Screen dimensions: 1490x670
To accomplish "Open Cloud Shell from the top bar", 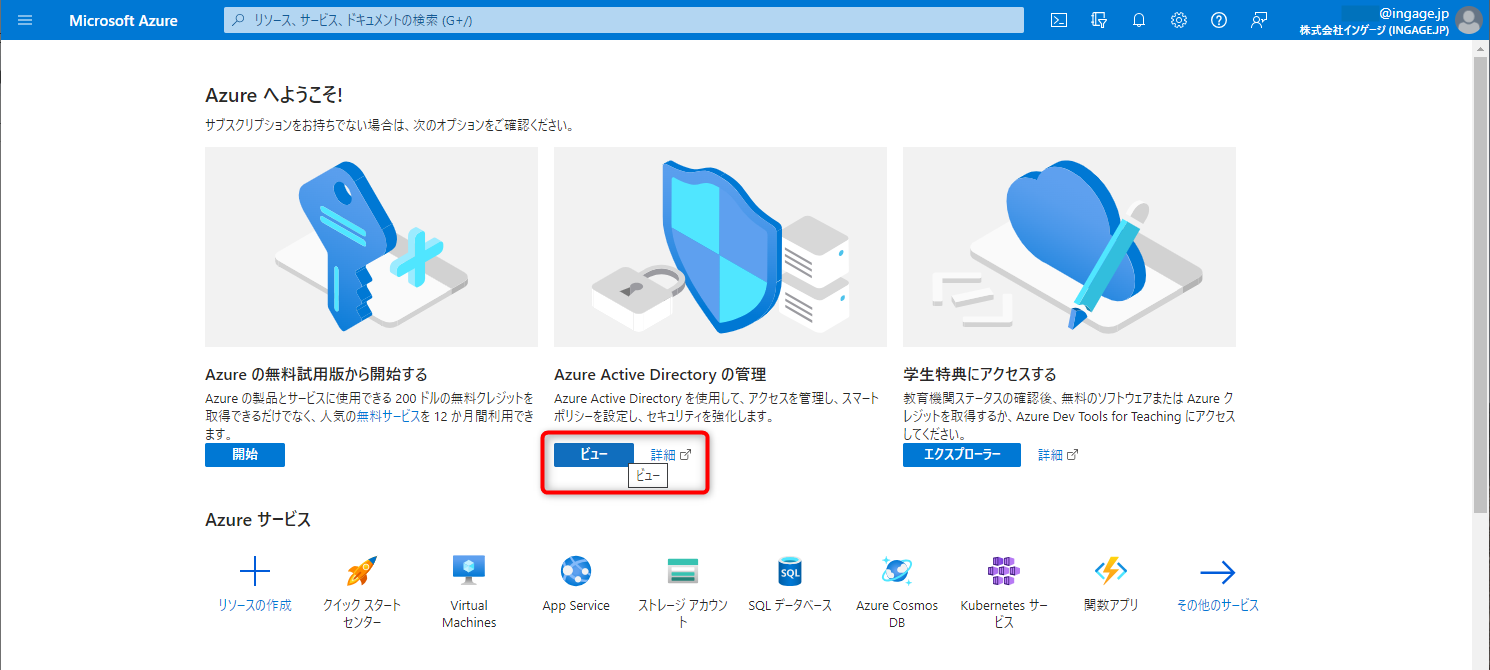I will pos(1059,20).
